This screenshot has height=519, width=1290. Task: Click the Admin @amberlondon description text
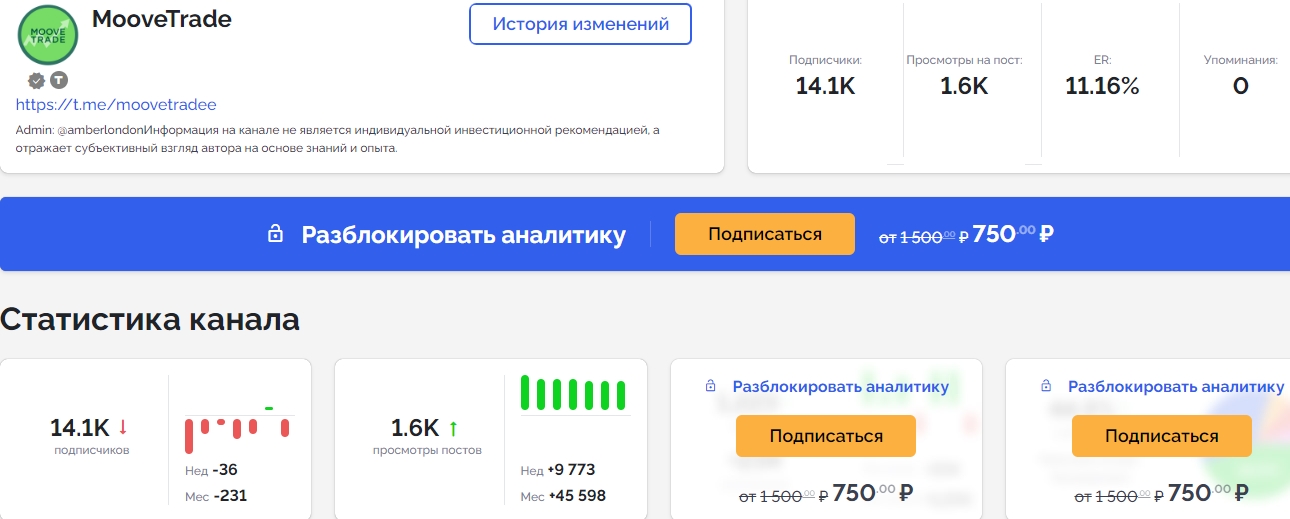tap(338, 139)
